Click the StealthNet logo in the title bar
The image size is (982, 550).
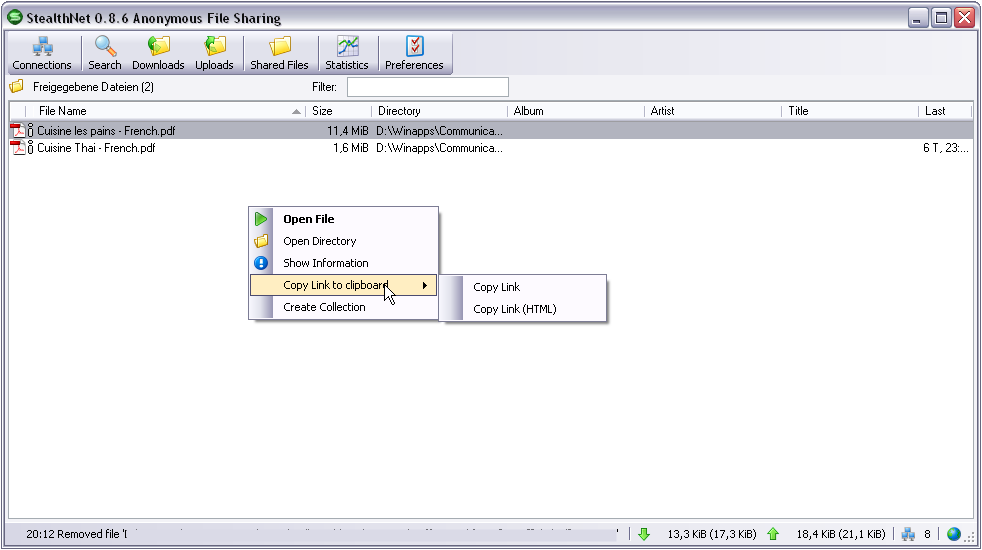point(14,18)
